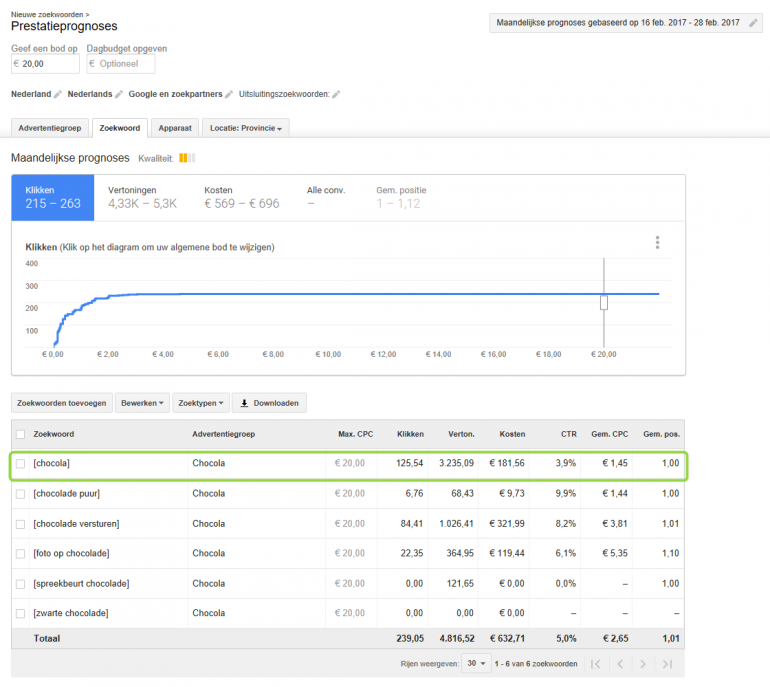Switch to the Advertentiegroep tab
The width and height of the screenshot is (770, 687).
[x=50, y=128]
